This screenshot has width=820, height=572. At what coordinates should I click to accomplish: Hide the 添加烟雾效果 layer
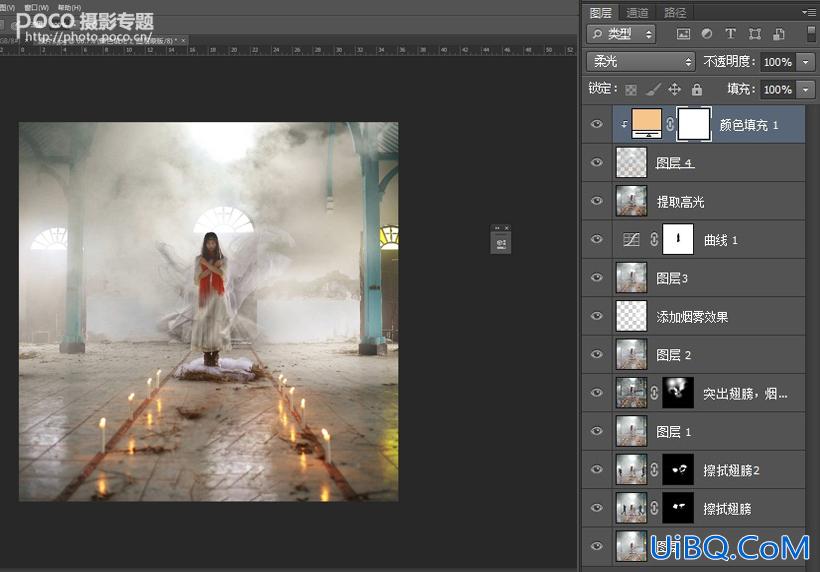(597, 316)
